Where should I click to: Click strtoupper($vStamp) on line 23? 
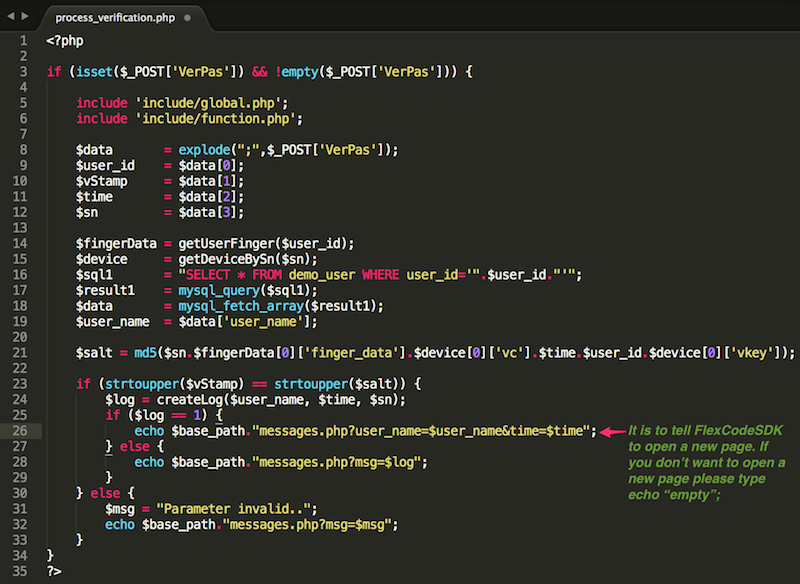pyautogui.click(x=174, y=384)
